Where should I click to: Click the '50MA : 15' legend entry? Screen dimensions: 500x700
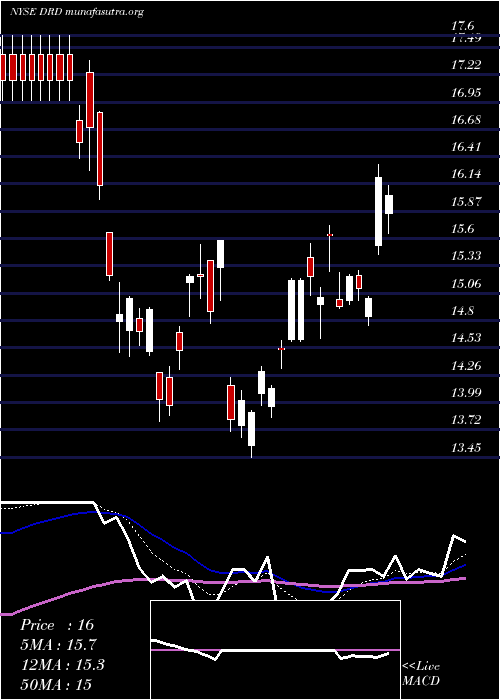pyautogui.click(x=56, y=685)
